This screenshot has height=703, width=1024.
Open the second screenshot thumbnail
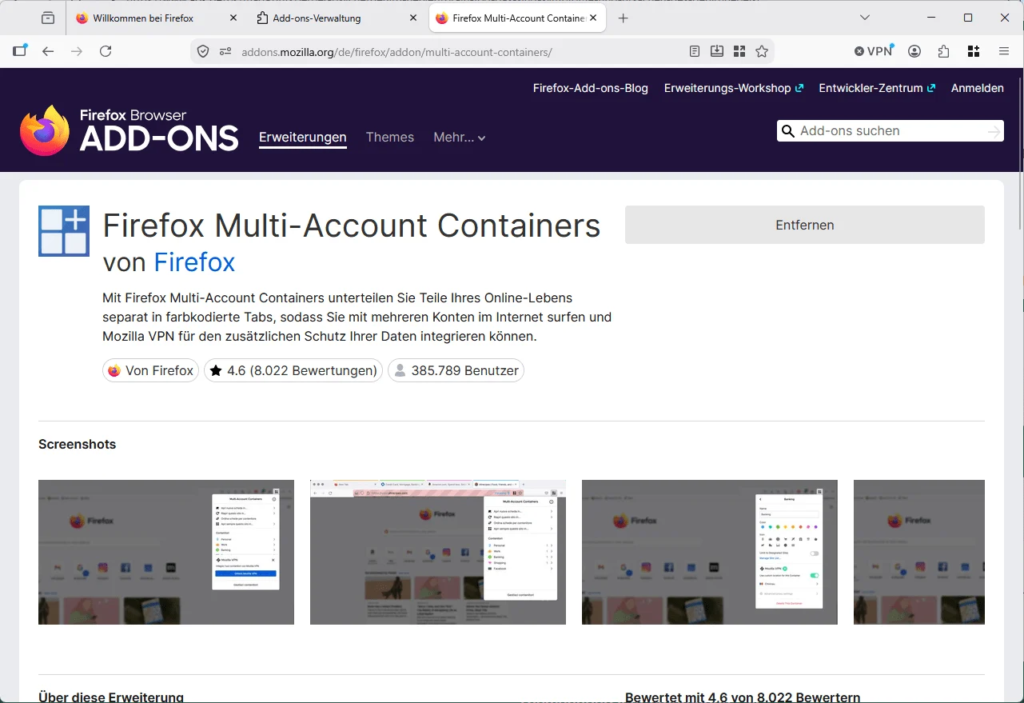pyautogui.click(x=438, y=552)
